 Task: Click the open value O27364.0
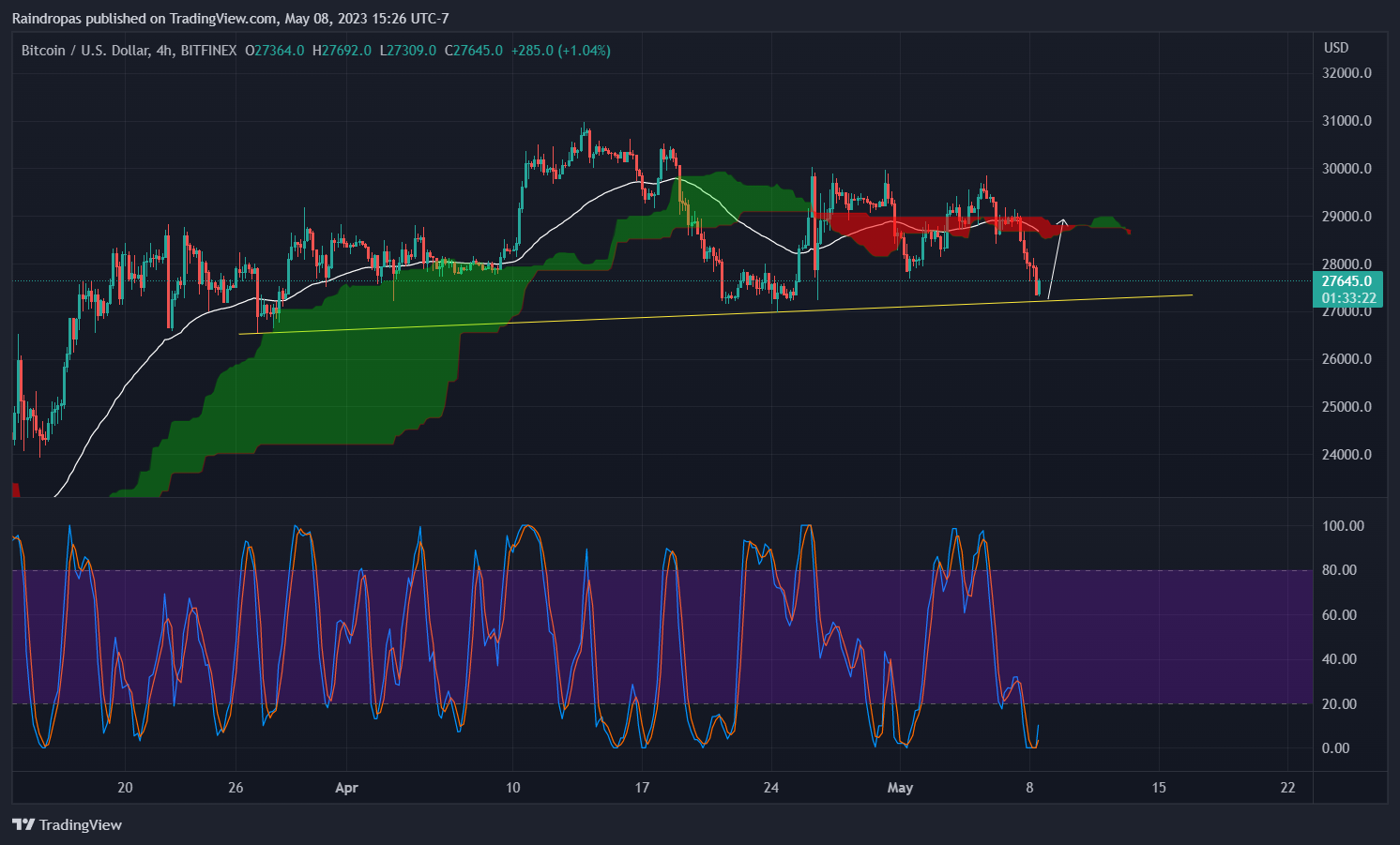[x=274, y=51]
